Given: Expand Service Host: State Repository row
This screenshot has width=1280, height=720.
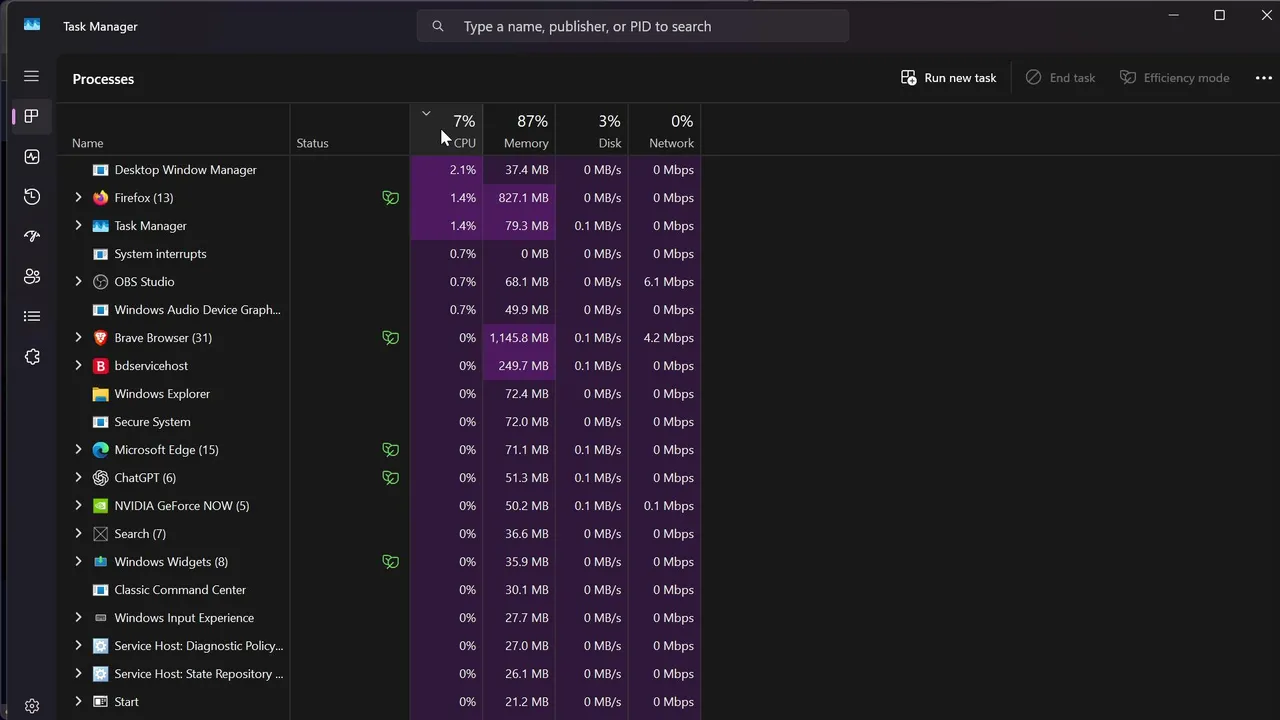Looking at the screenshot, I should click(x=78, y=674).
